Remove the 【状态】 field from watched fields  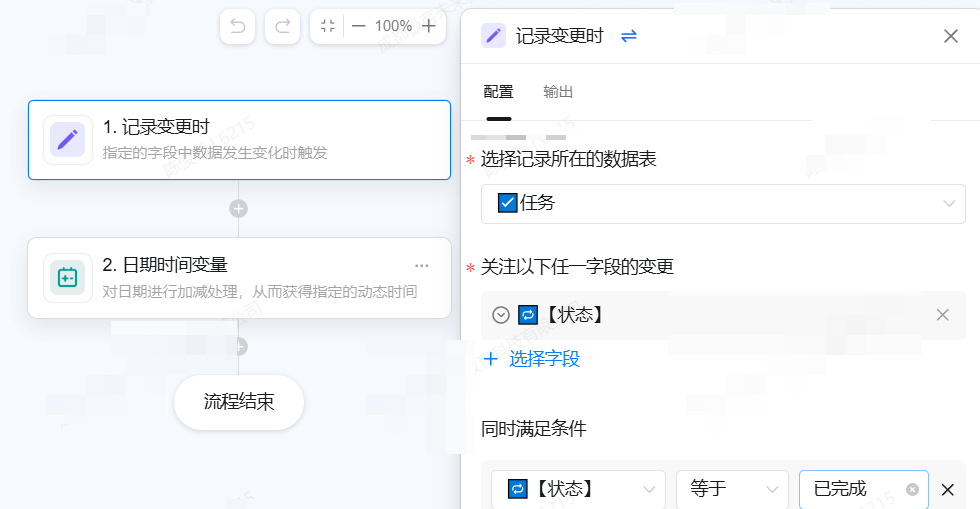[942, 315]
